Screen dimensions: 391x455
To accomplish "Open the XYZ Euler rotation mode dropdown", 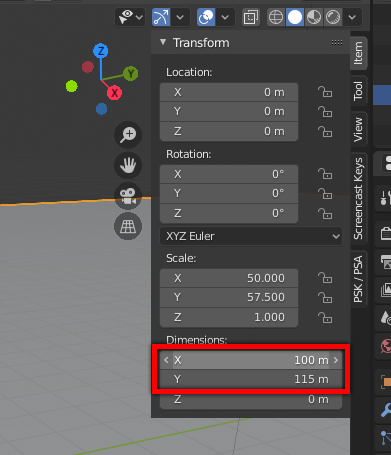I will [x=251, y=236].
